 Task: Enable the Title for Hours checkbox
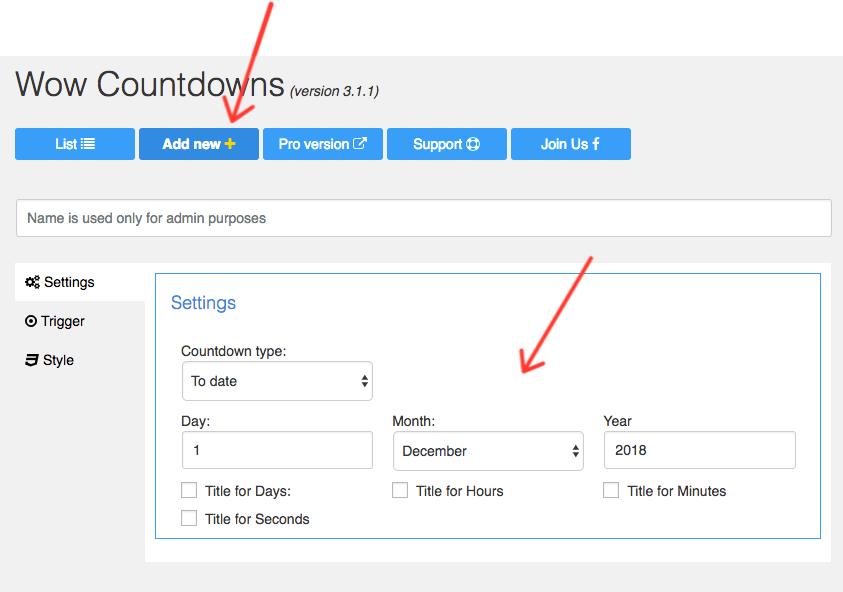tap(400, 490)
